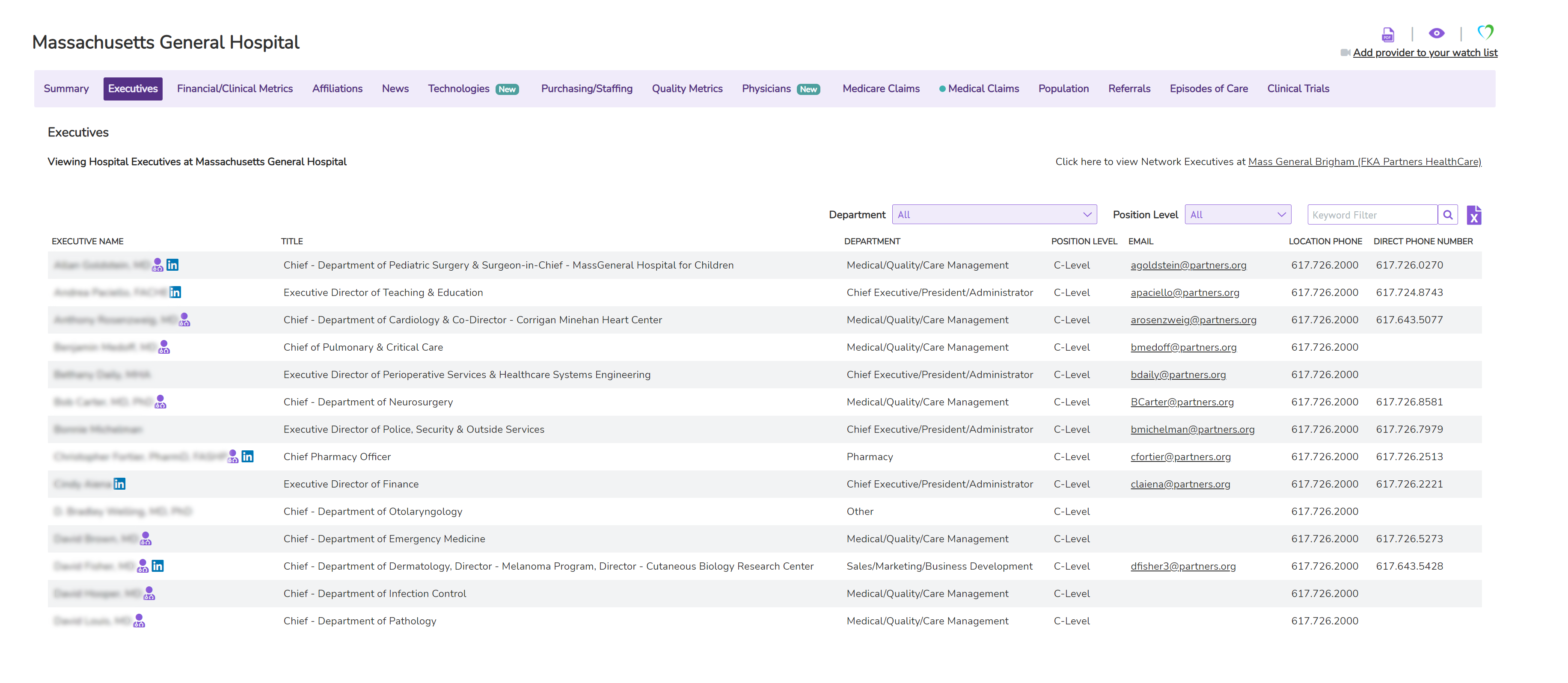Screen dimensions: 1568x683
Task: Click Add provider to your watch list
Action: 1425,52
